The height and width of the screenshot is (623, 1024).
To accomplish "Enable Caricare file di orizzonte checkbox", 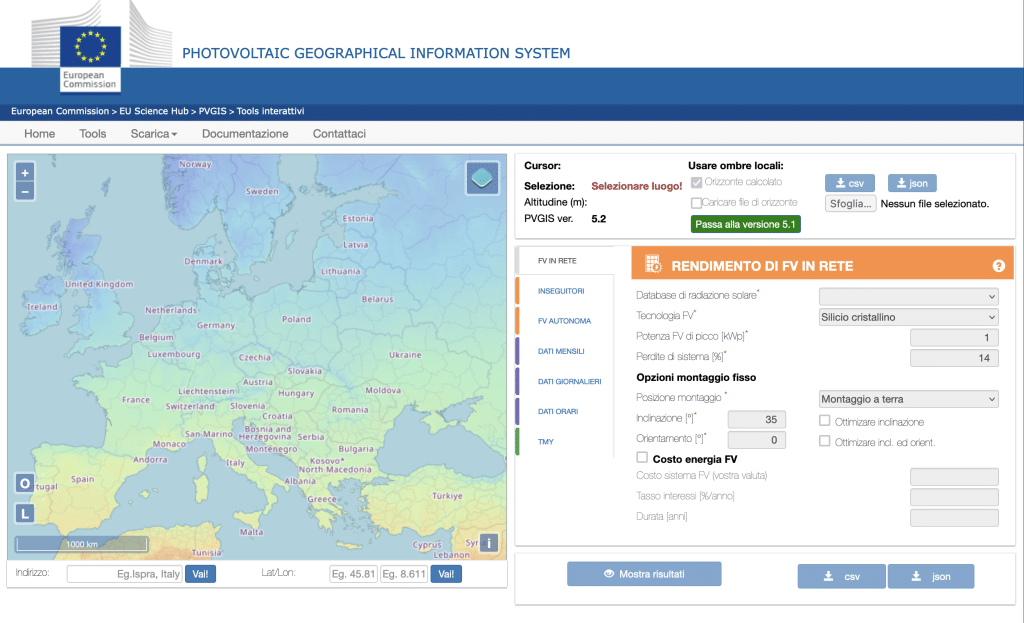I will tap(697, 202).
